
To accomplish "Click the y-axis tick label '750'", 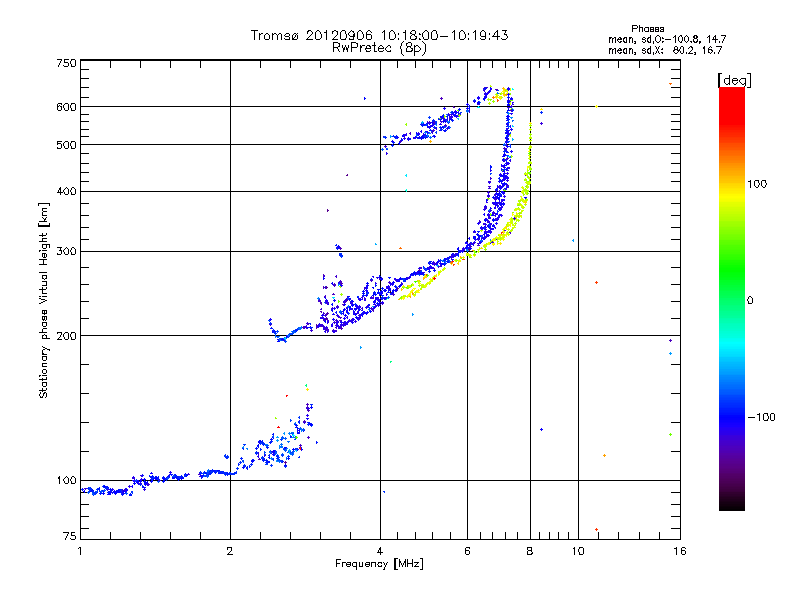I will click(66, 63).
